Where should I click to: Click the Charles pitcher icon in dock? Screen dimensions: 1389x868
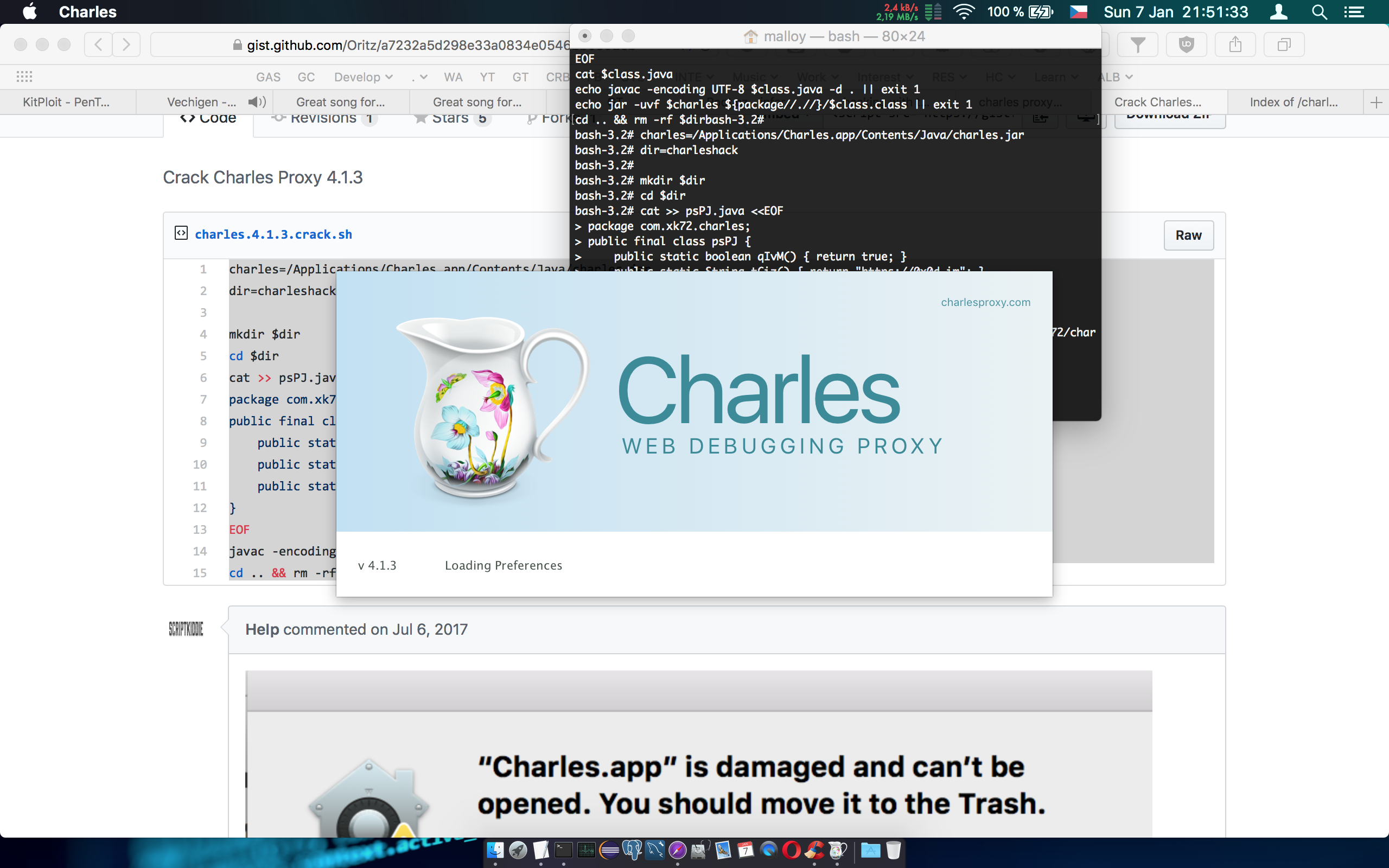pos(837,850)
